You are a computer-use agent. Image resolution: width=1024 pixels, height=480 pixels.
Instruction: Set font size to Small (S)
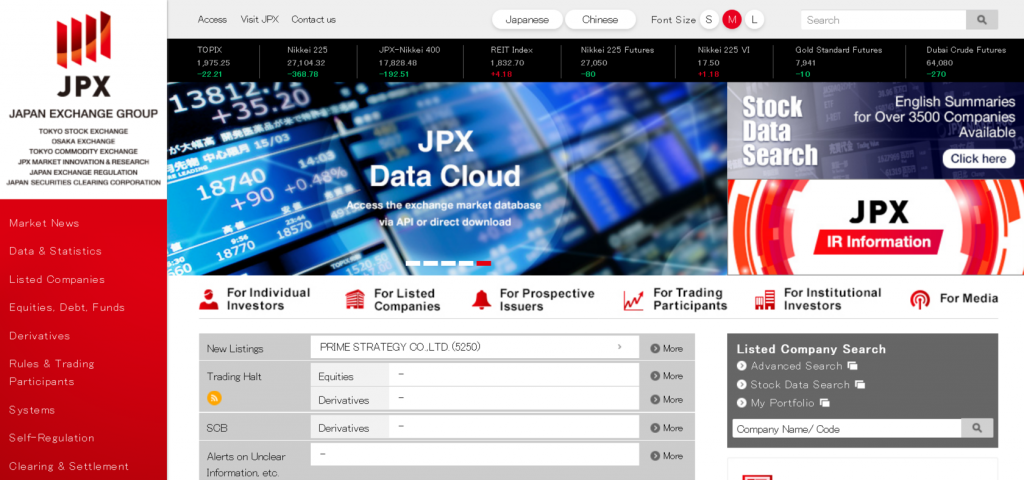(709, 20)
